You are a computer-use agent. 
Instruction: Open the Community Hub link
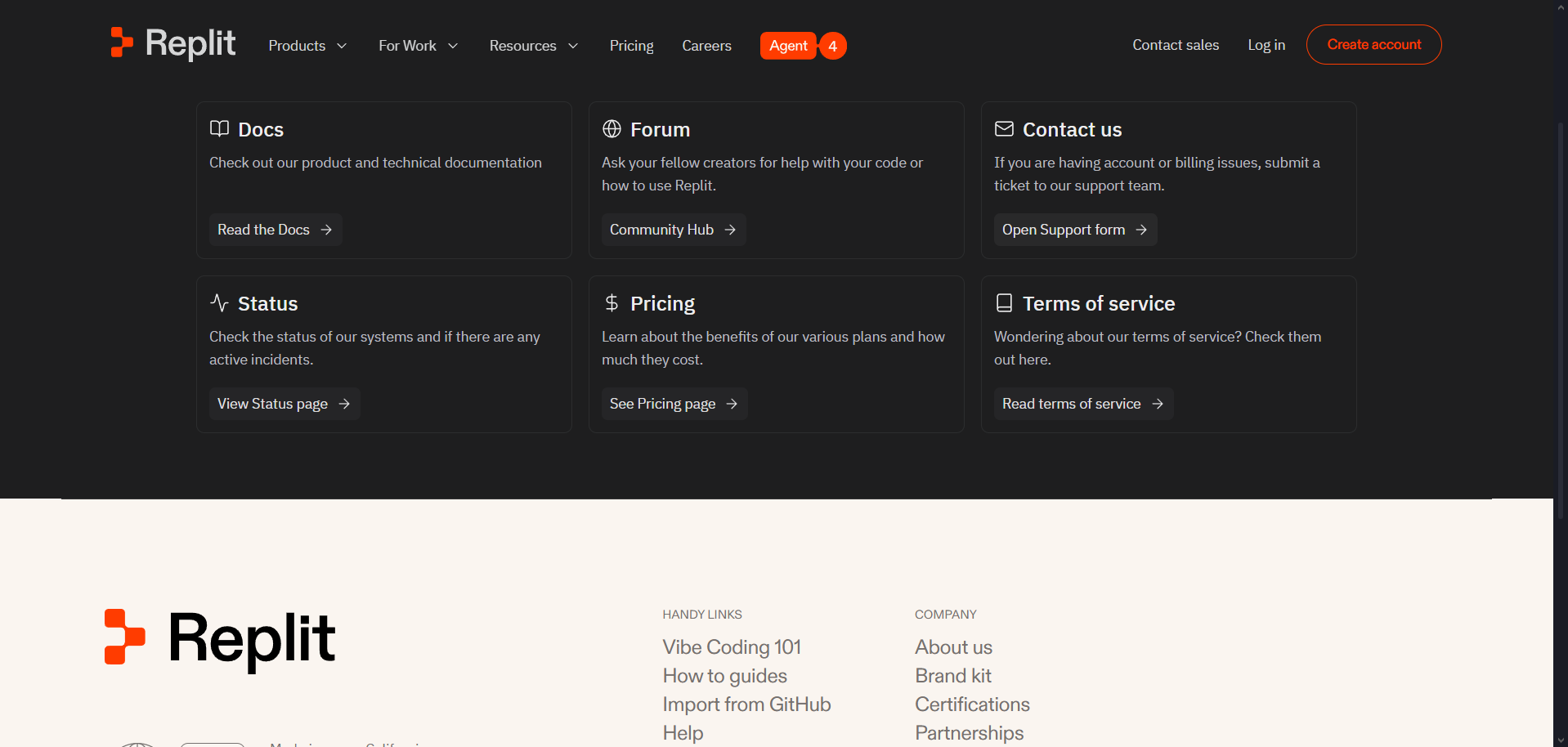click(673, 230)
